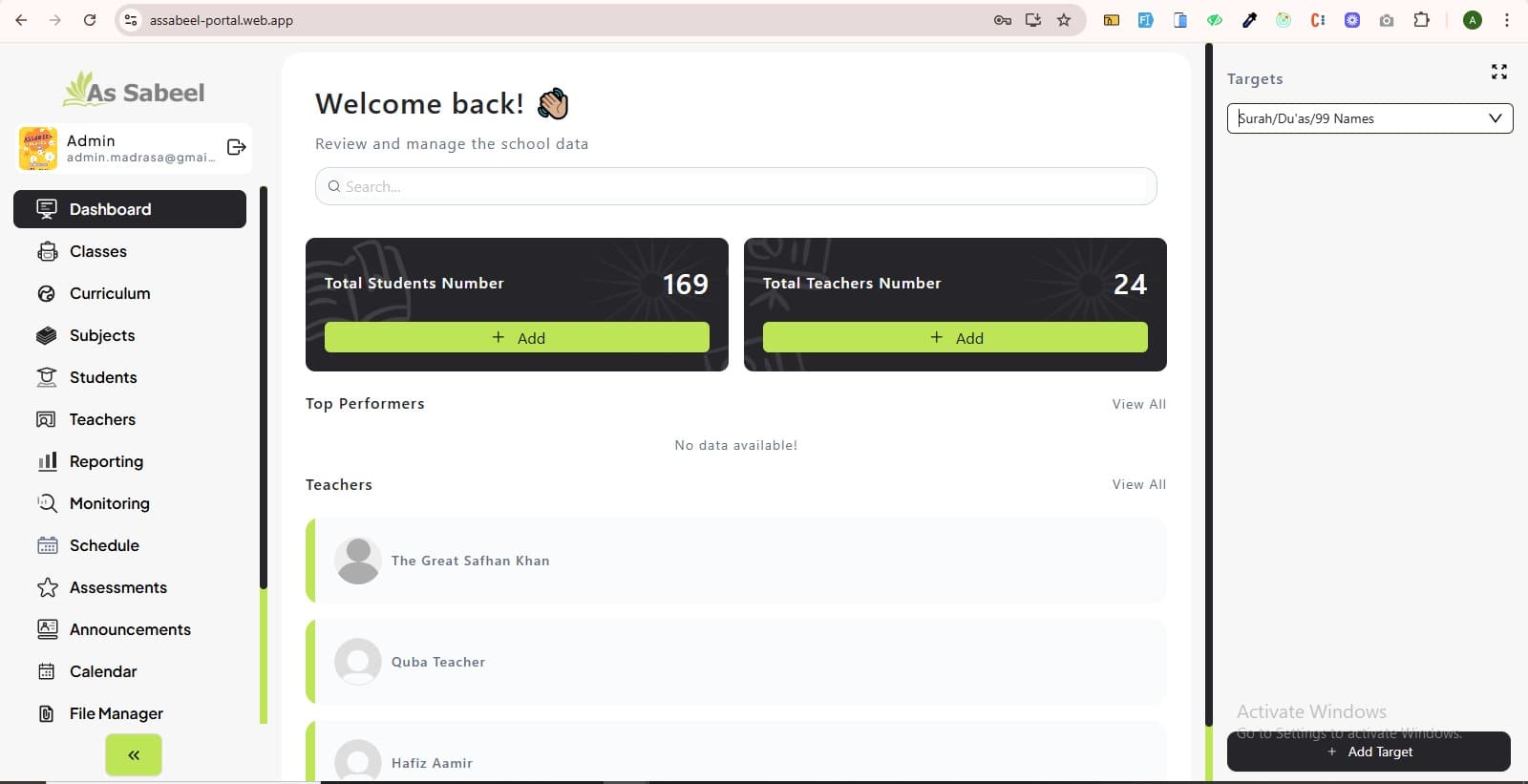
Task: Open the Surah/Du'as/99 Names dropdown
Action: coord(1369,118)
